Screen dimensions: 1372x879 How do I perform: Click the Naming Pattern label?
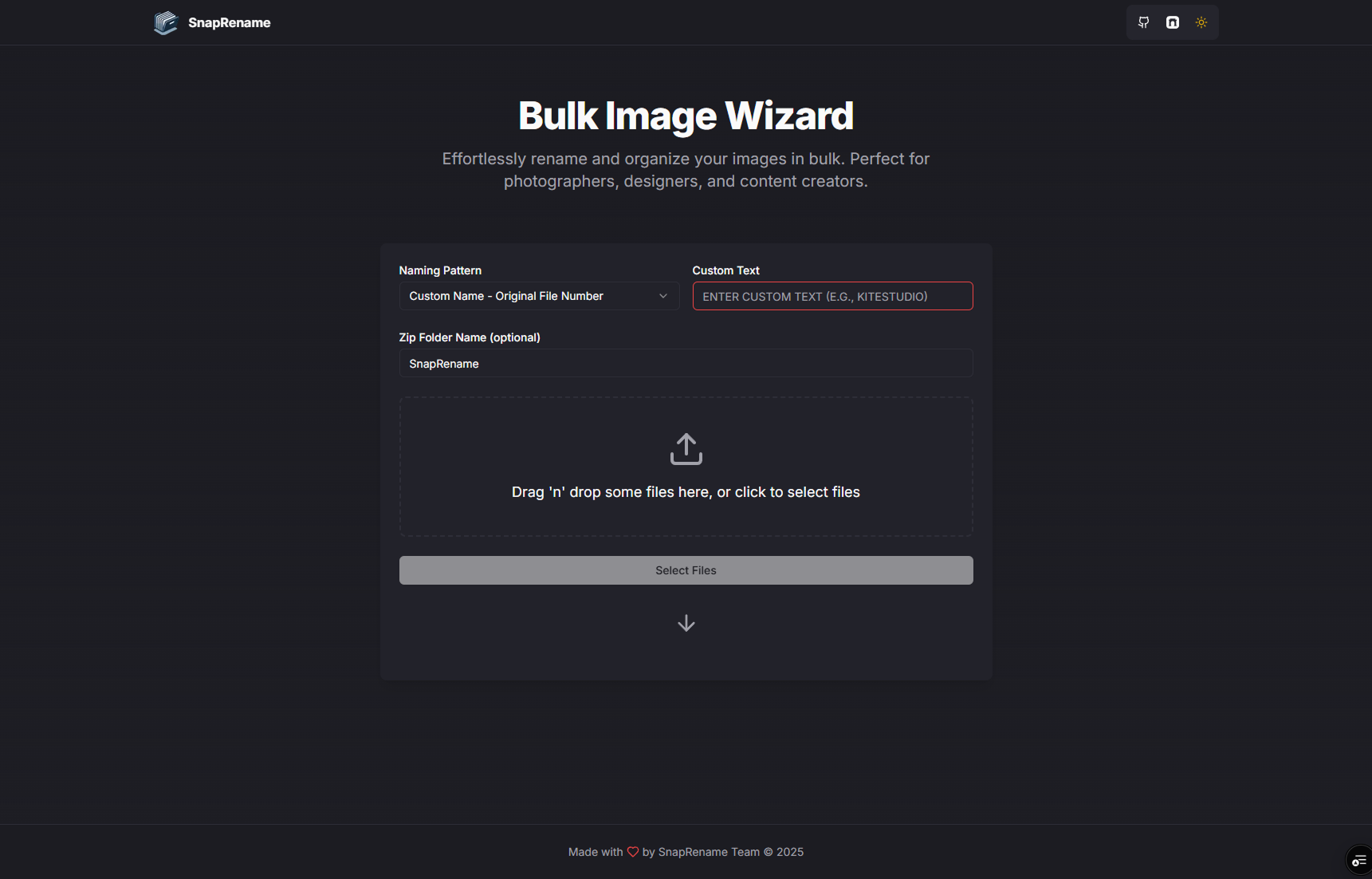(440, 270)
